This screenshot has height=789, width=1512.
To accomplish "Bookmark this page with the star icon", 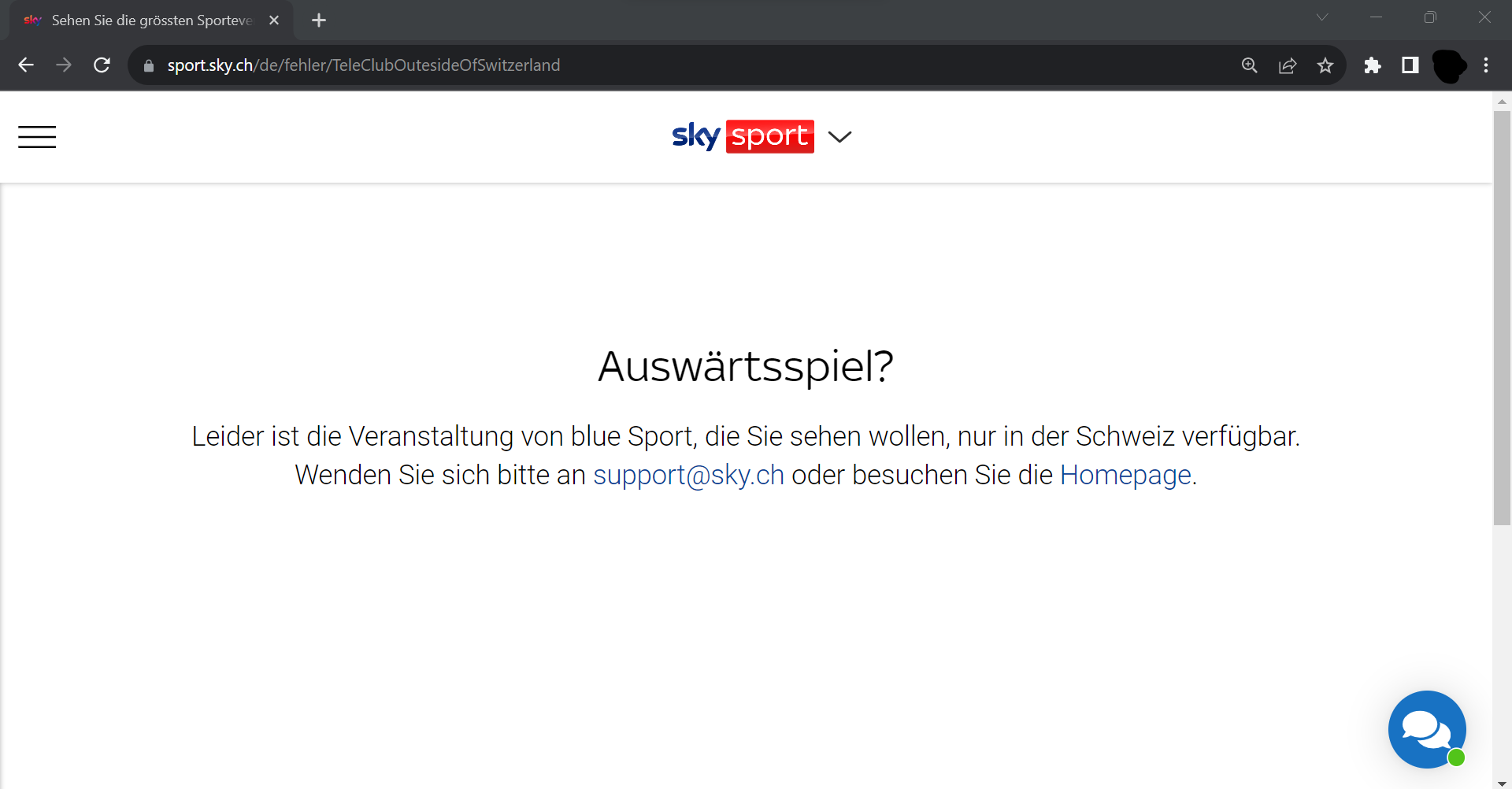I will [1325, 65].
